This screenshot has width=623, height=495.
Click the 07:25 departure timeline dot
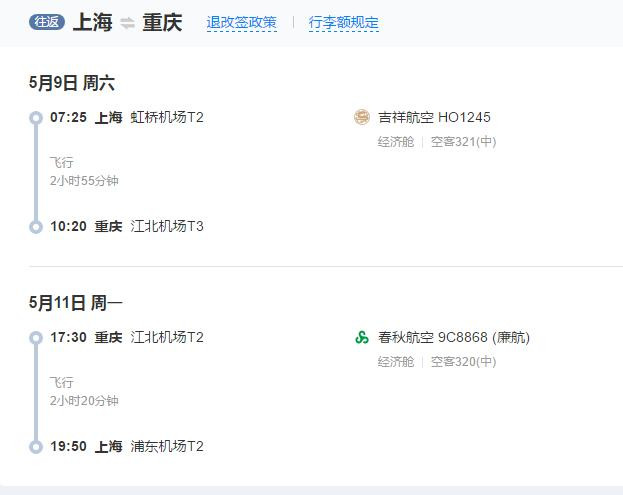[36, 117]
